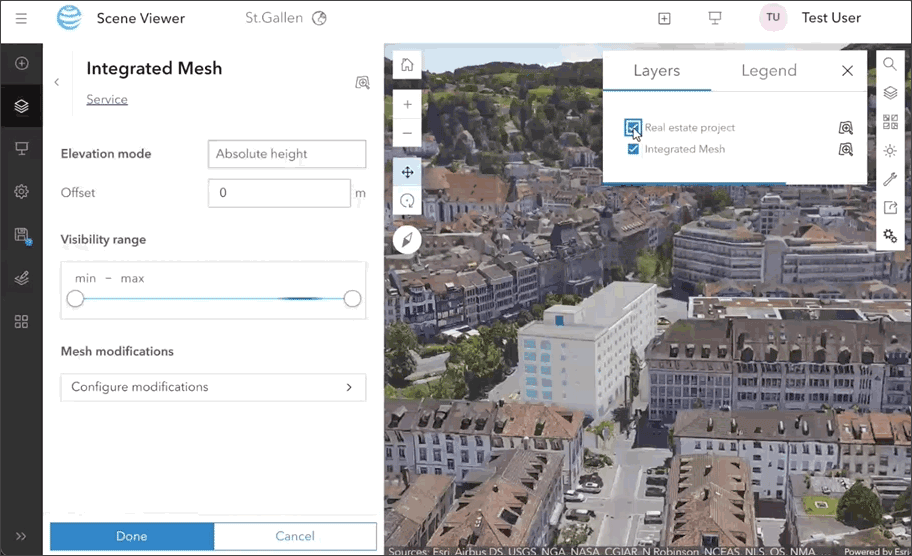Select the Rotate tool on map

coord(407,201)
